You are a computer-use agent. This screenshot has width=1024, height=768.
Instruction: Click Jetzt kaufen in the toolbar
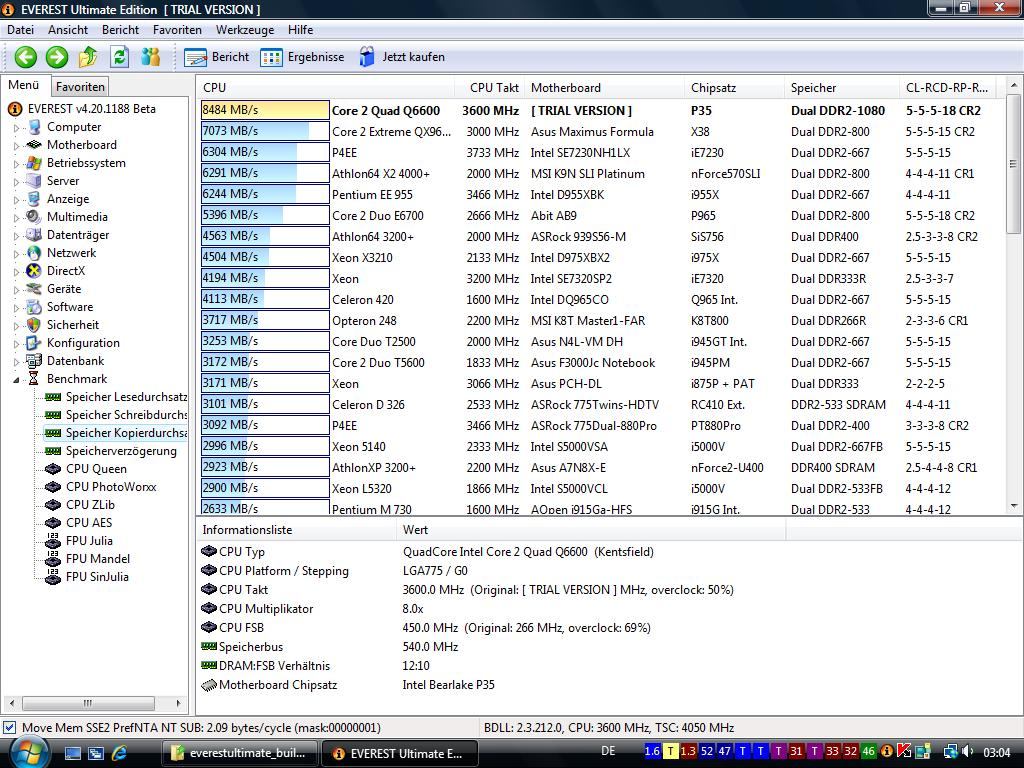402,57
